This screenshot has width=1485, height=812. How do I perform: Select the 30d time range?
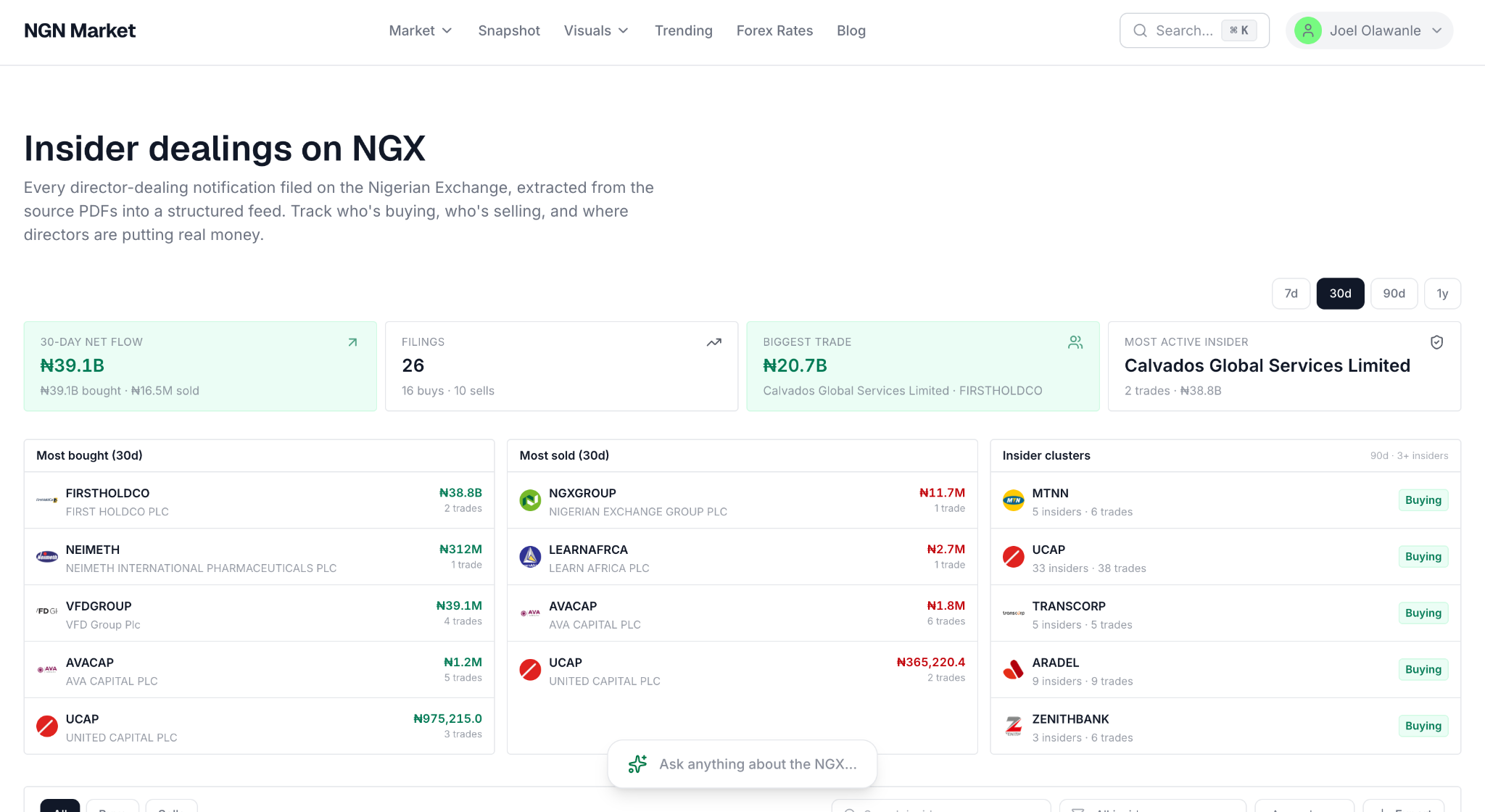[1340, 294]
